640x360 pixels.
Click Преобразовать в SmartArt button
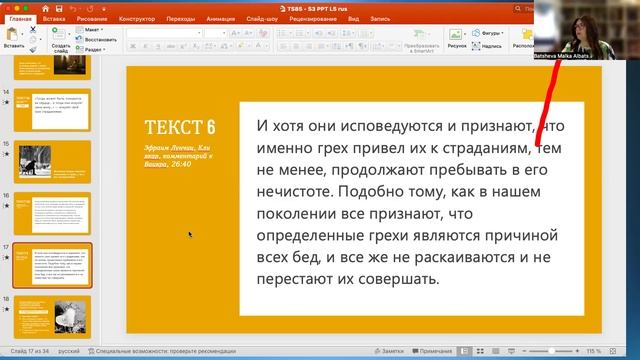click(421, 41)
